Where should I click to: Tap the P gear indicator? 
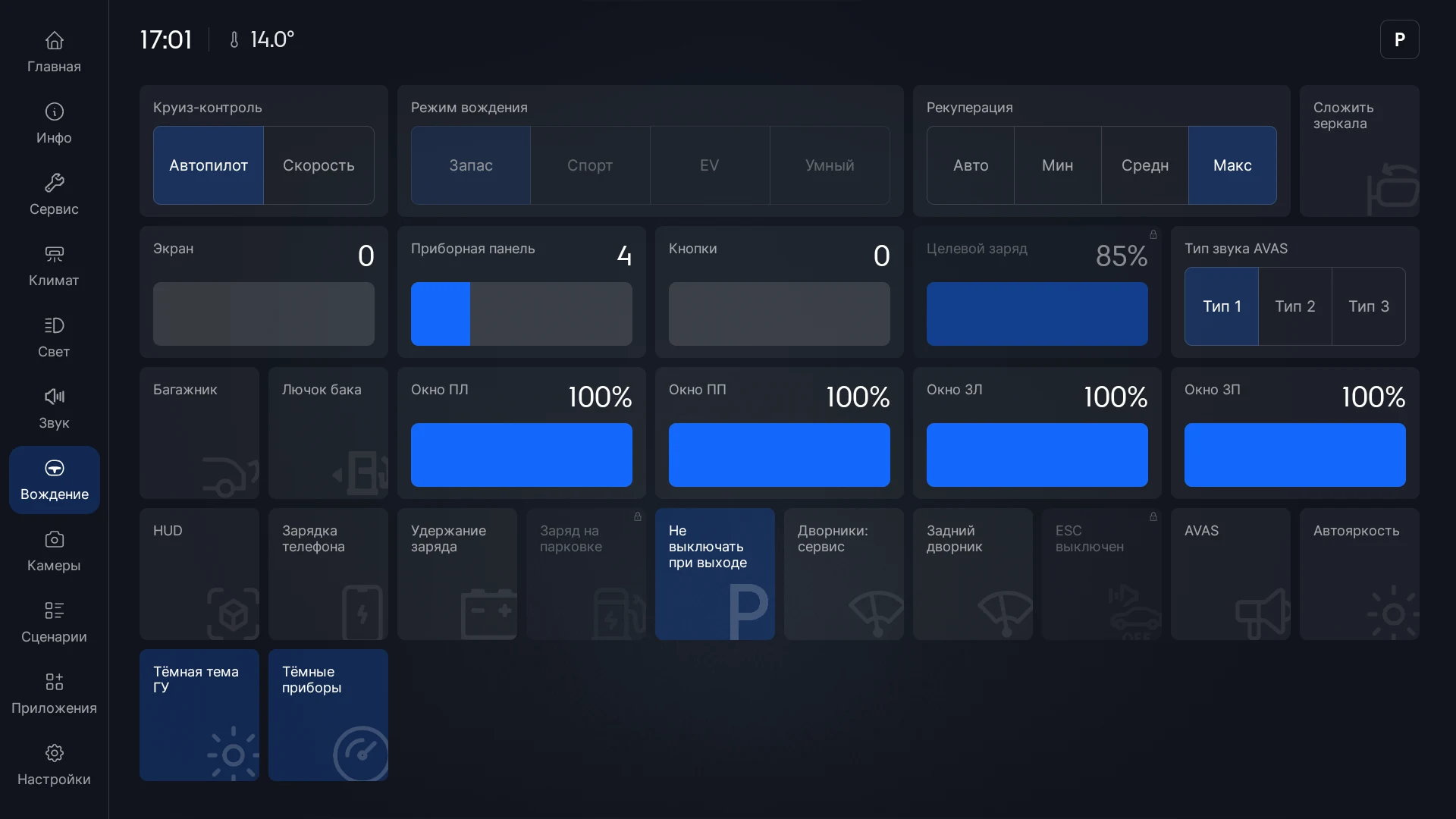[1399, 39]
